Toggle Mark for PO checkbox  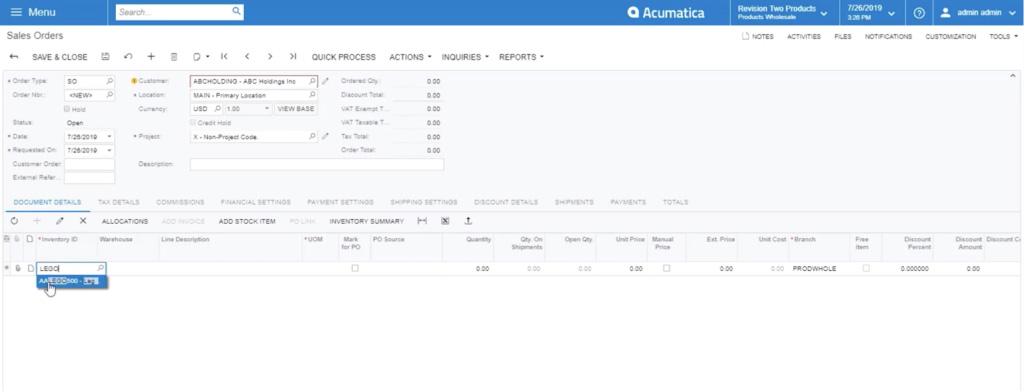pos(355,268)
